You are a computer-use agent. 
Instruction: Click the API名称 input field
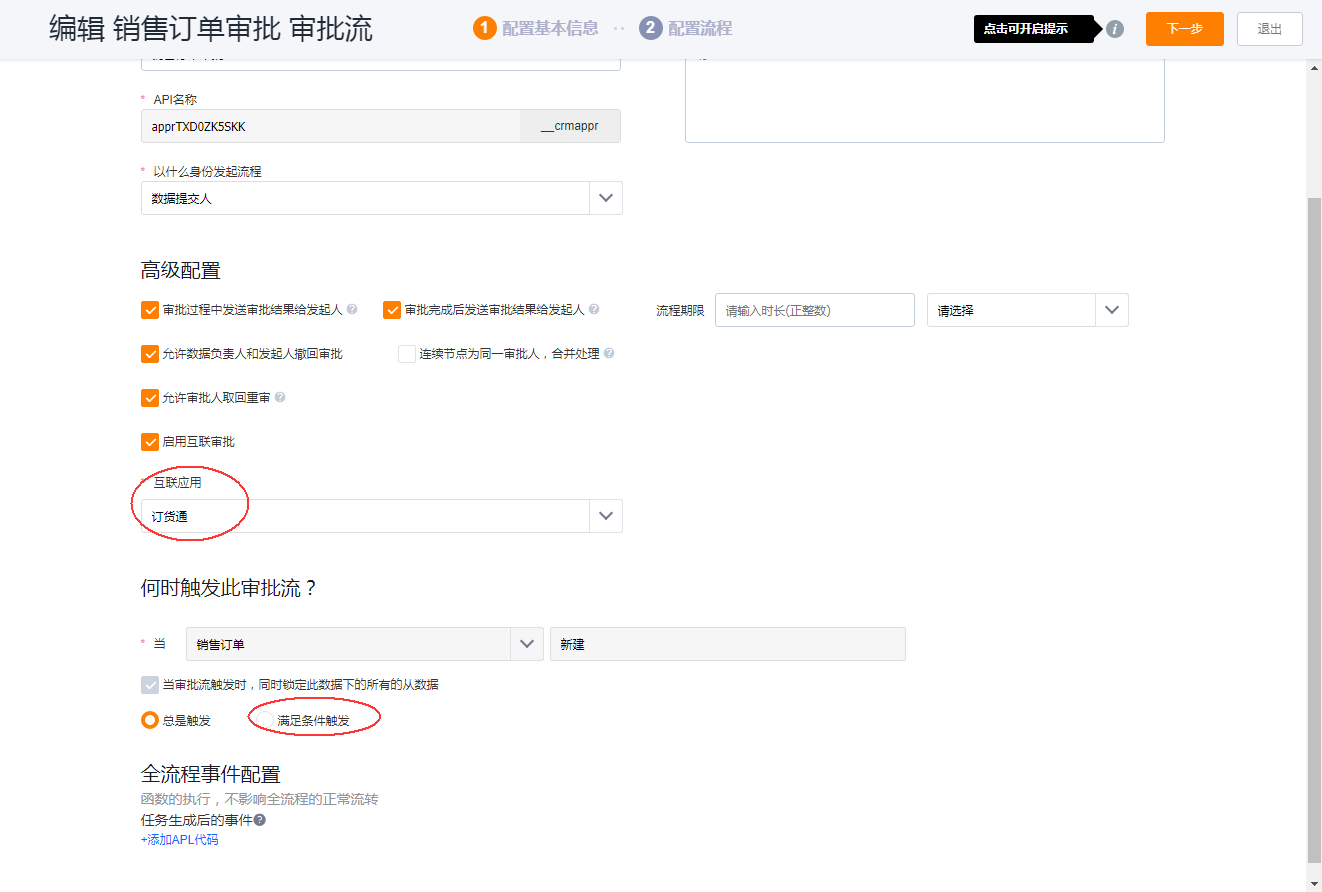331,126
